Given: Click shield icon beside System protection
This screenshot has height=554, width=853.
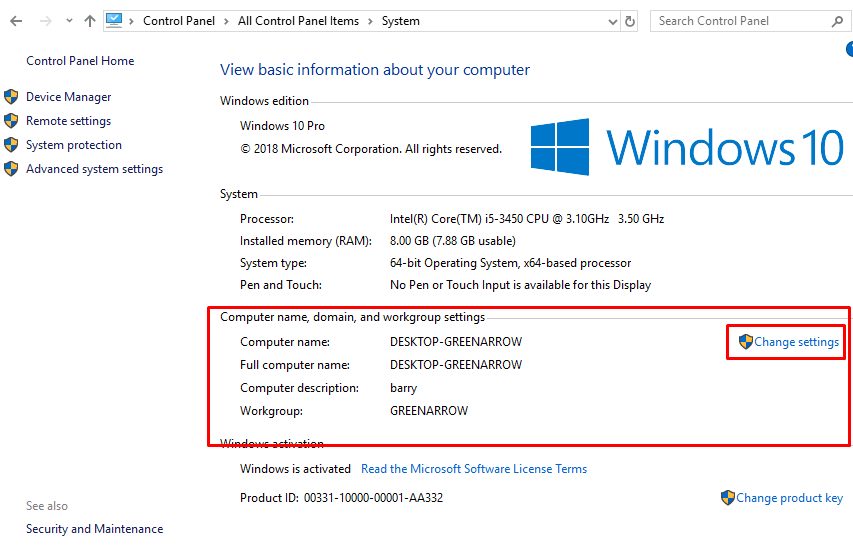Looking at the screenshot, I should (x=11, y=145).
